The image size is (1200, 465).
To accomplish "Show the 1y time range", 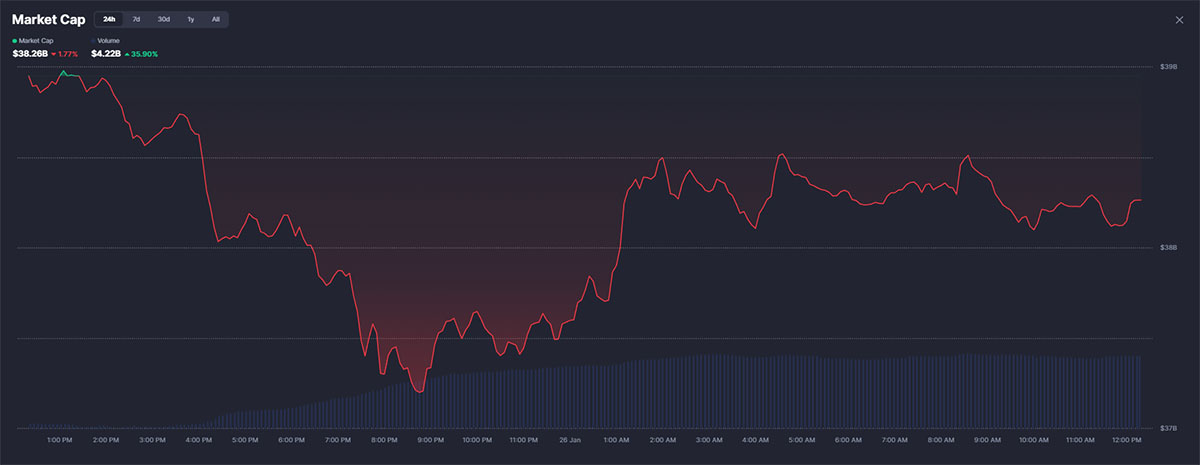I will [x=190, y=19].
